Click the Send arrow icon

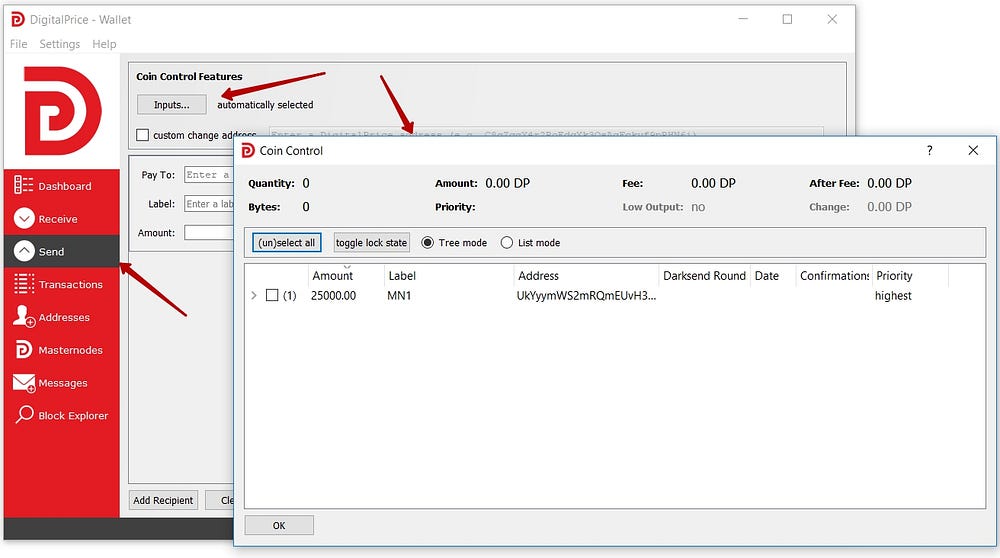[x=24, y=251]
